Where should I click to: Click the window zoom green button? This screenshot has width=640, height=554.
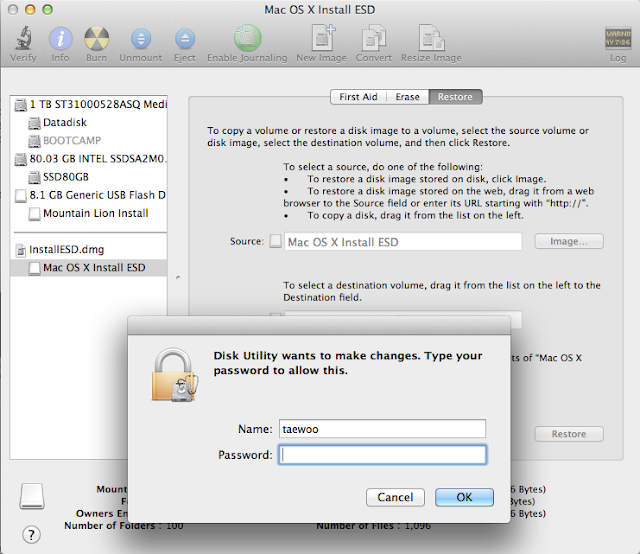click(x=48, y=9)
